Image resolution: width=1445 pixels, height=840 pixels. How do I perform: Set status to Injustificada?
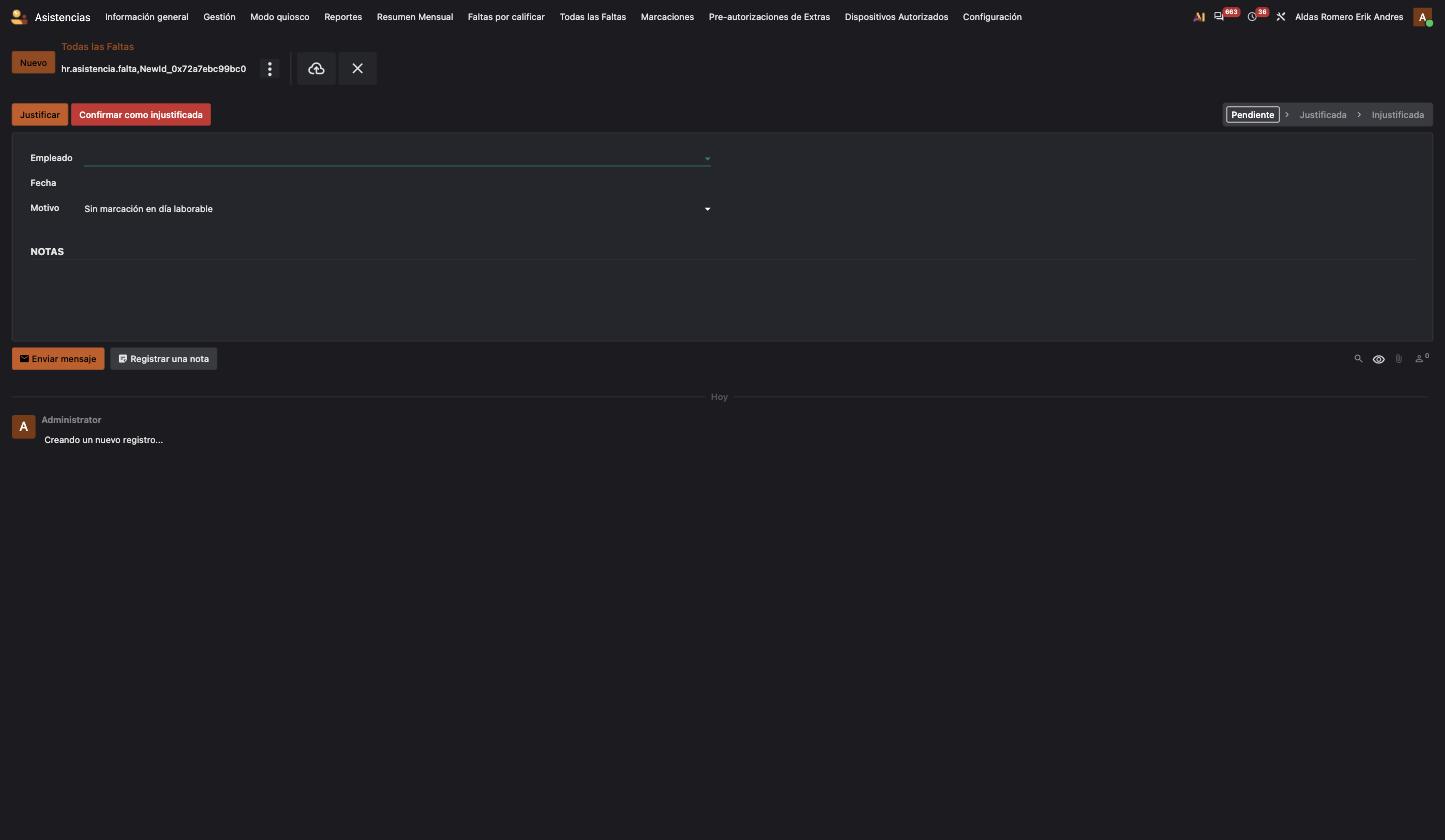click(x=1397, y=115)
